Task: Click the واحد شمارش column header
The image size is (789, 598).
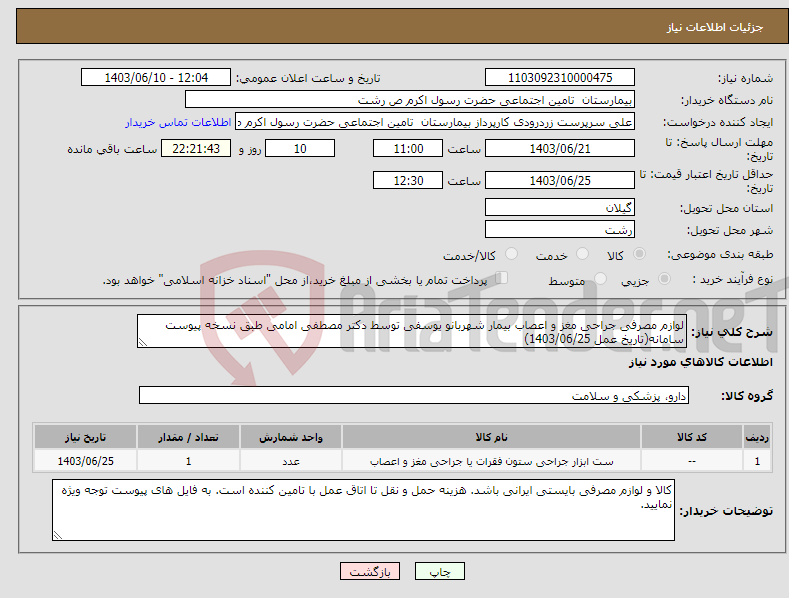Action: 291,437
